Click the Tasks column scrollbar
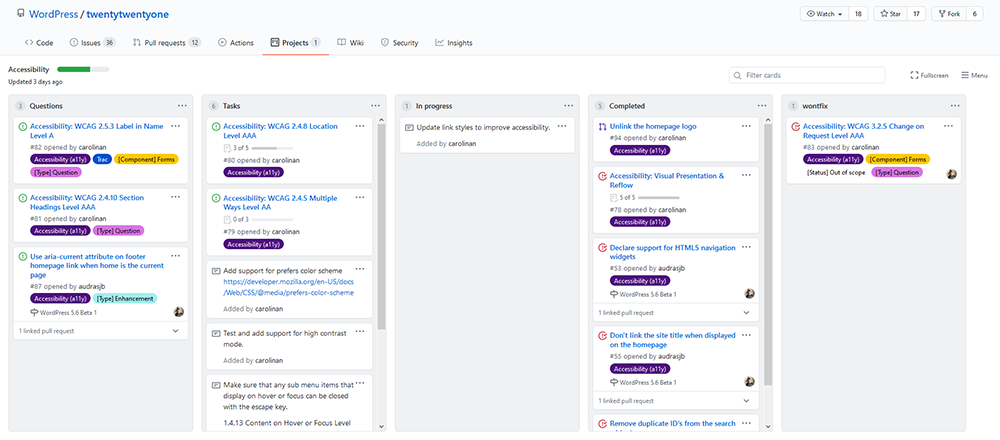The image size is (1000, 440). [x=381, y=226]
